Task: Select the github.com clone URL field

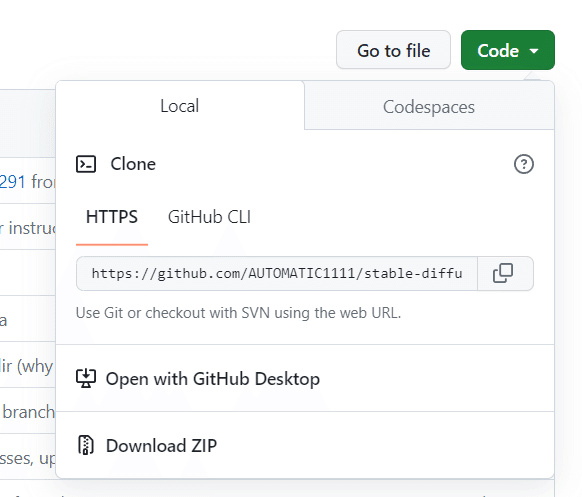Action: pos(277,274)
